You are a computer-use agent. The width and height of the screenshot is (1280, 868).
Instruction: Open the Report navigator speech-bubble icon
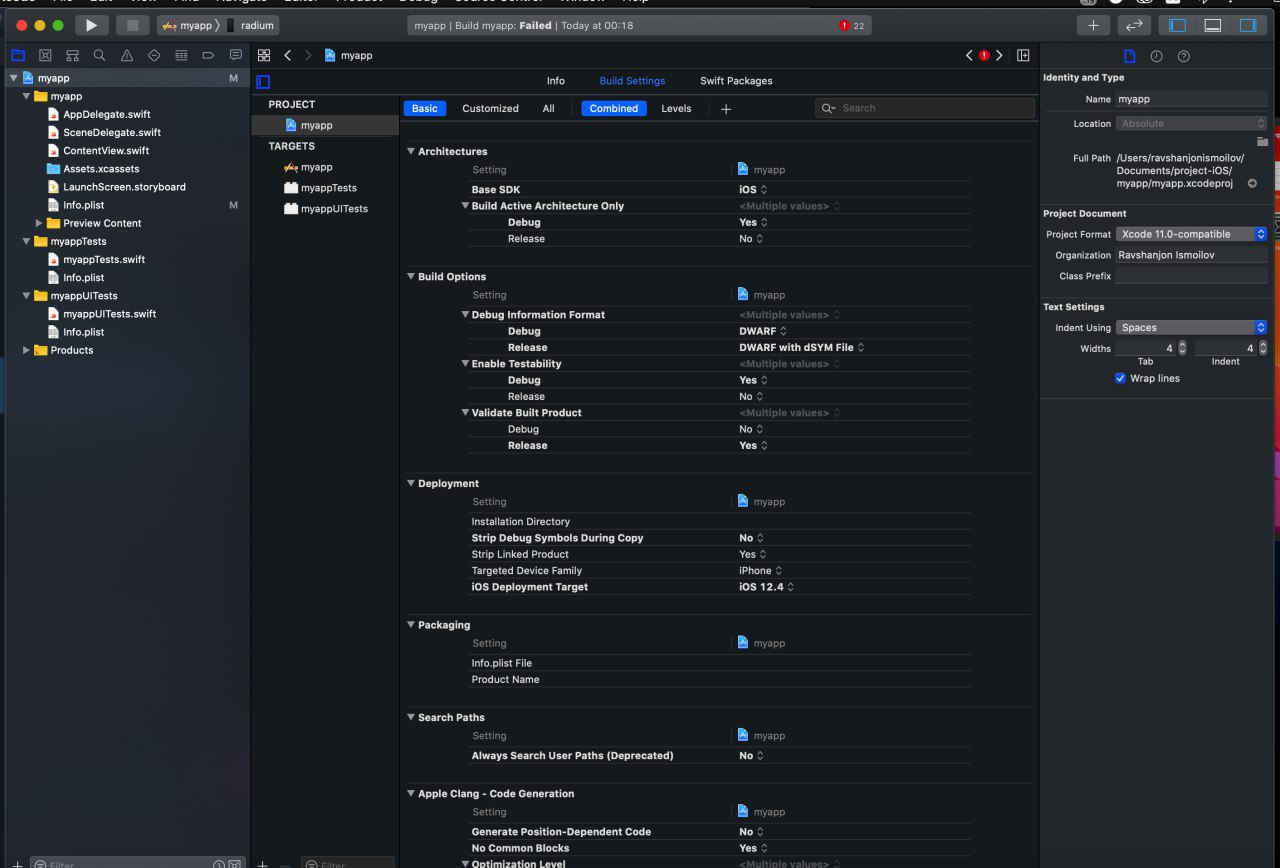(x=236, y=55)
